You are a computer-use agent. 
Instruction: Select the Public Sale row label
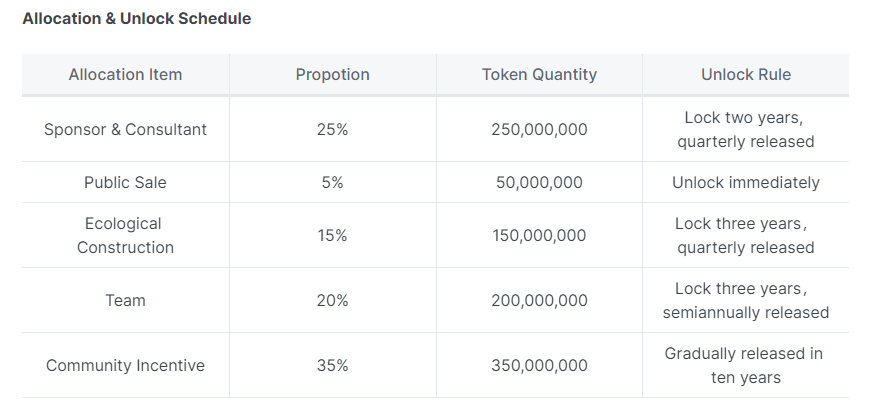coord(125,183)
